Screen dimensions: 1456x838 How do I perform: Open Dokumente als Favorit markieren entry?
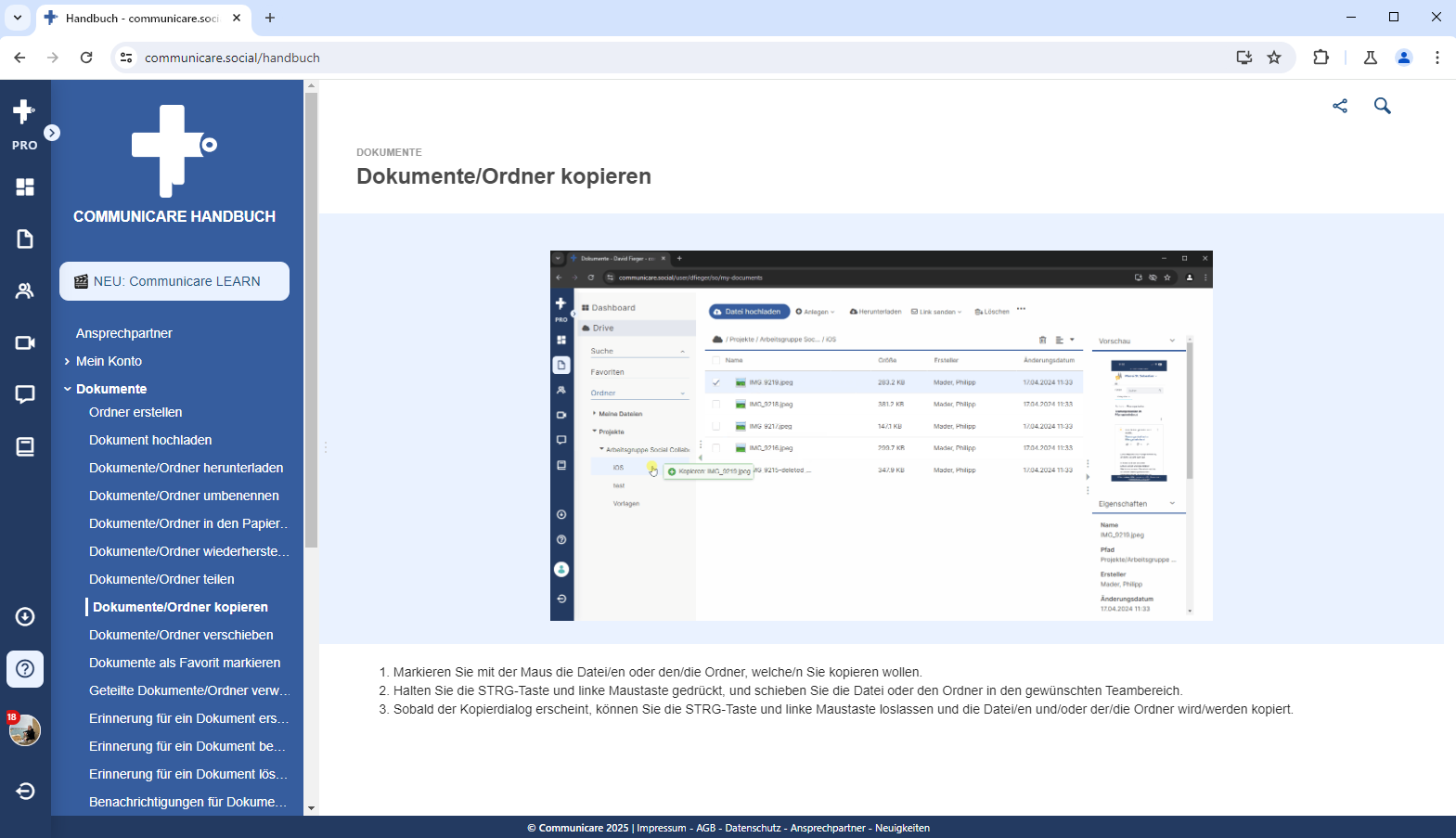point(185,663)
